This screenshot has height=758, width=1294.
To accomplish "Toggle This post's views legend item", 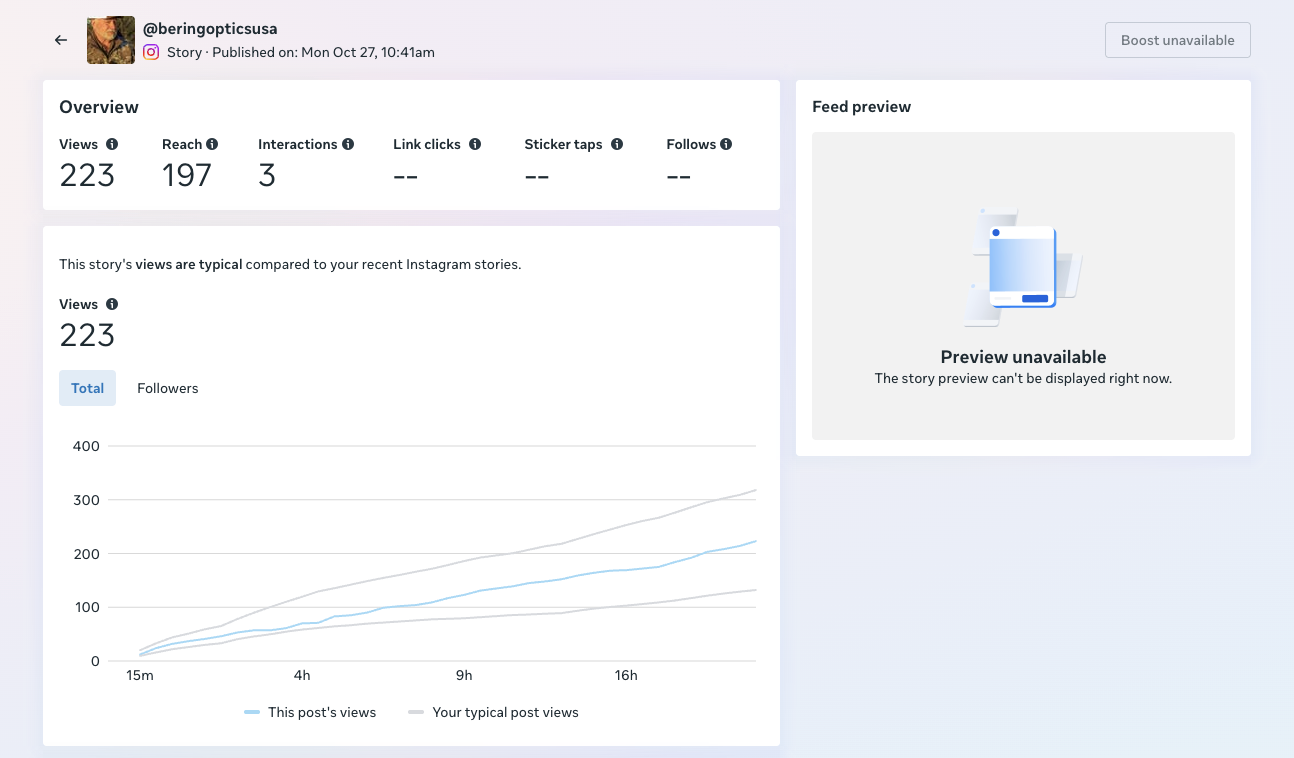I will tap(310, 712).
